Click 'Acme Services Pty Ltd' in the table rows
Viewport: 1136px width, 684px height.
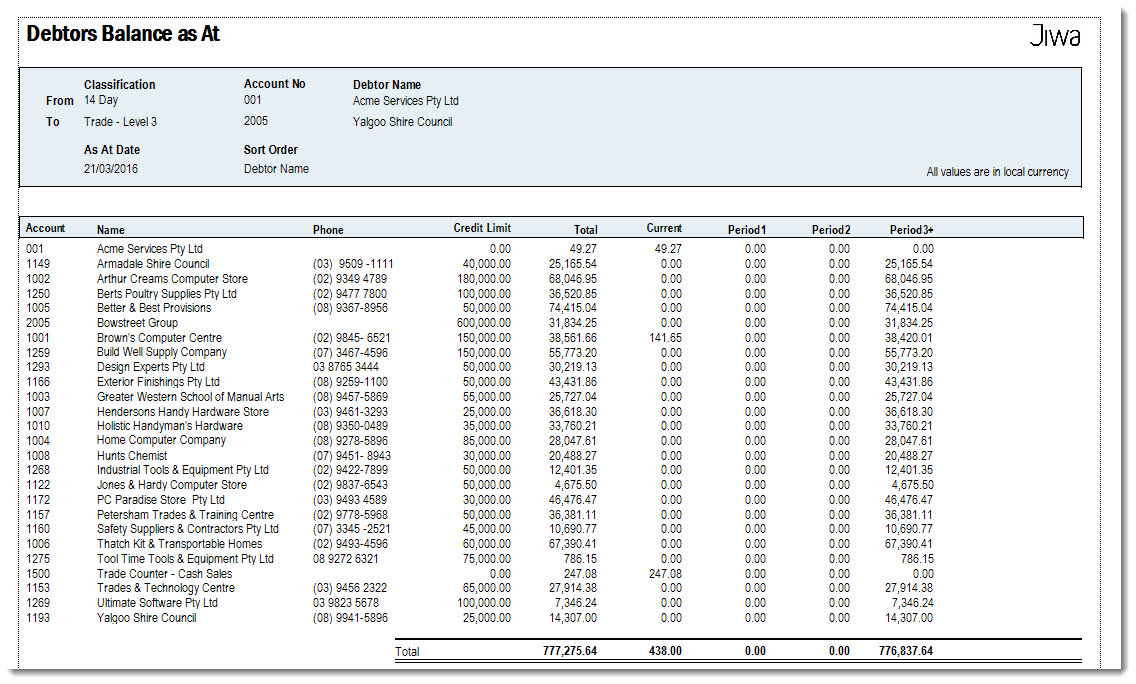pos(150,249)
